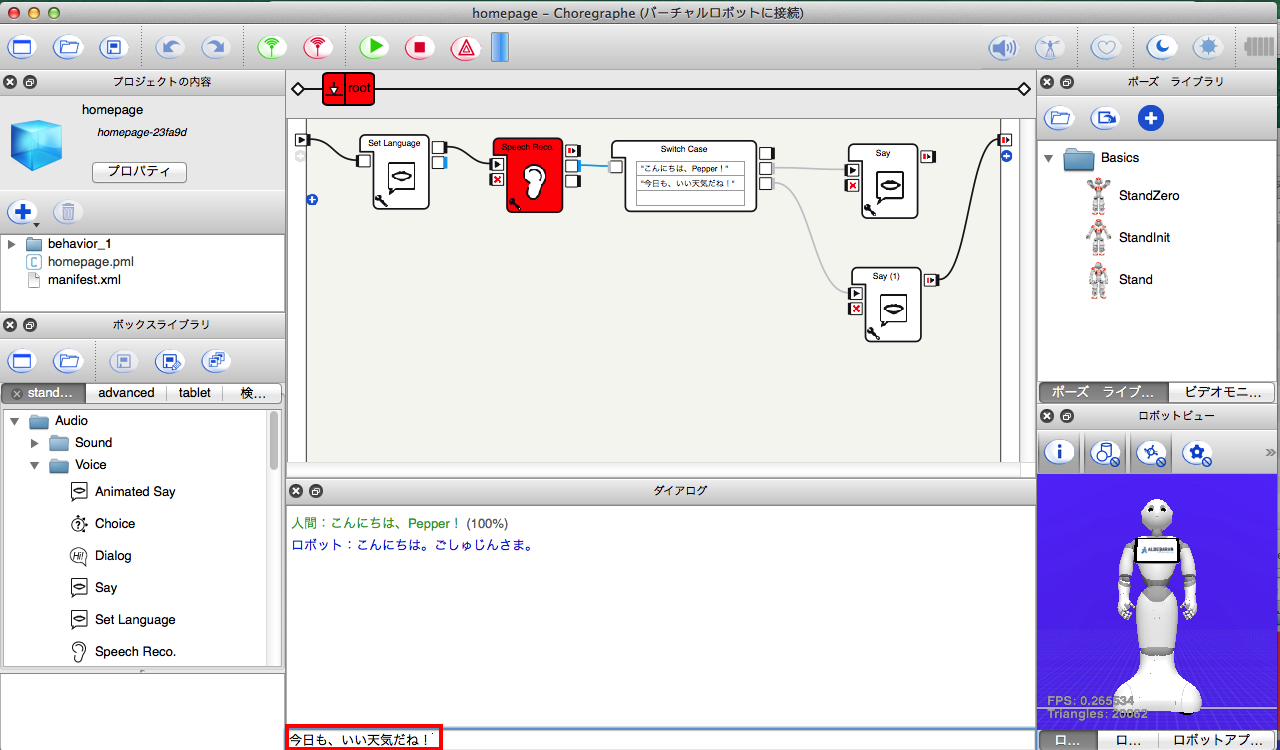This screenshot has width=1280, height=750.
Task: Select homepage.pml file
Action: [x=90, y=262]
